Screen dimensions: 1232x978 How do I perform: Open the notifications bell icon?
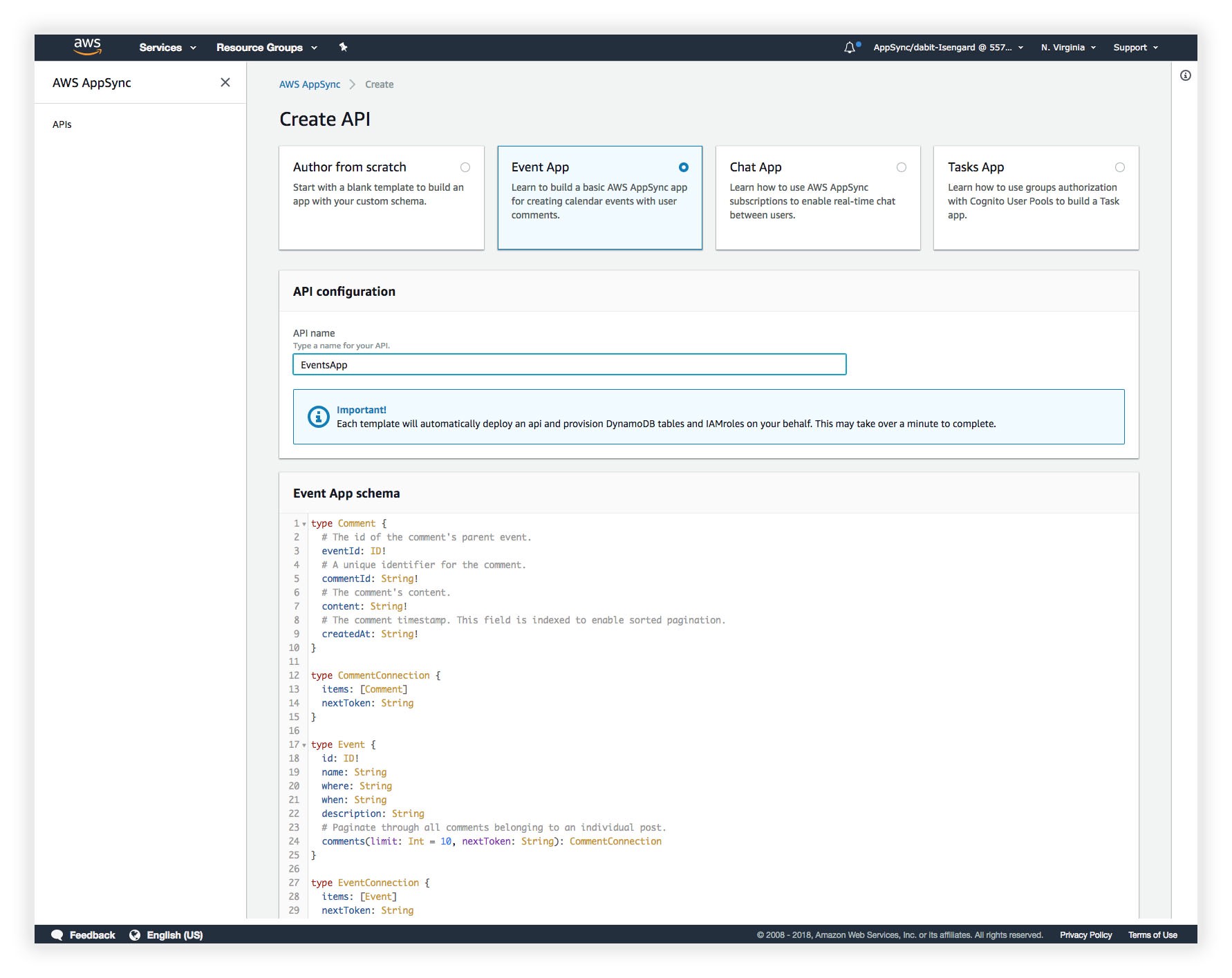pyautogui.click(x=850, y=48)
